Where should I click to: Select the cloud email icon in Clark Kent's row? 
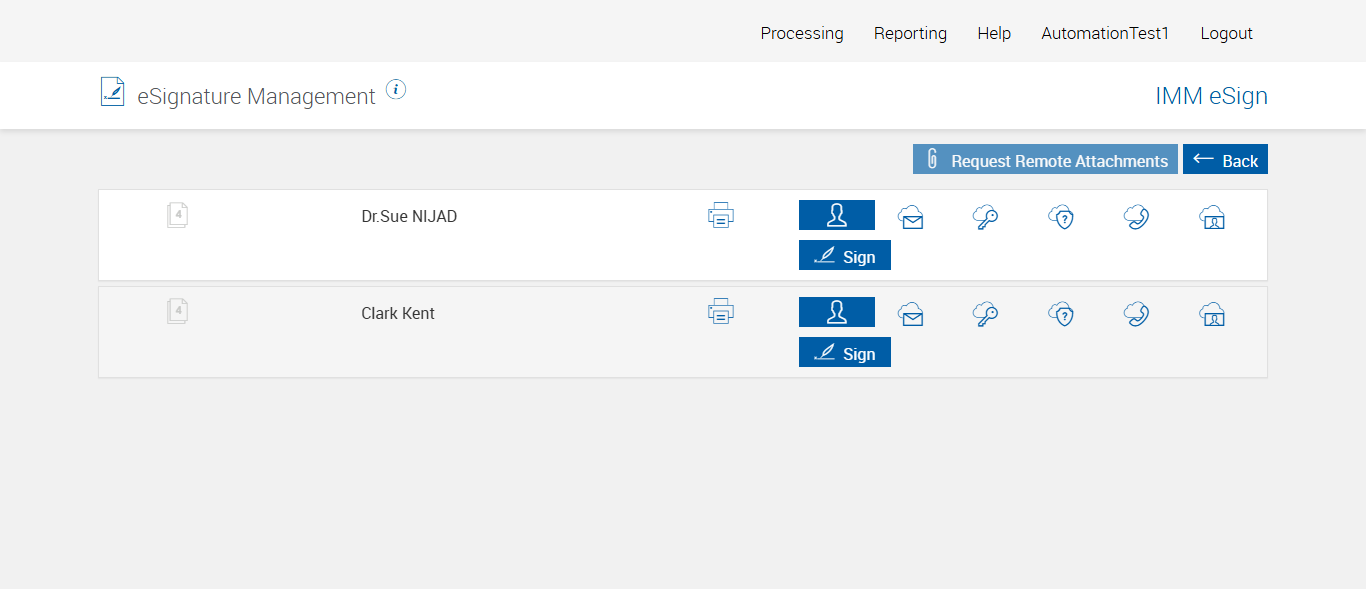coord(911,314)
